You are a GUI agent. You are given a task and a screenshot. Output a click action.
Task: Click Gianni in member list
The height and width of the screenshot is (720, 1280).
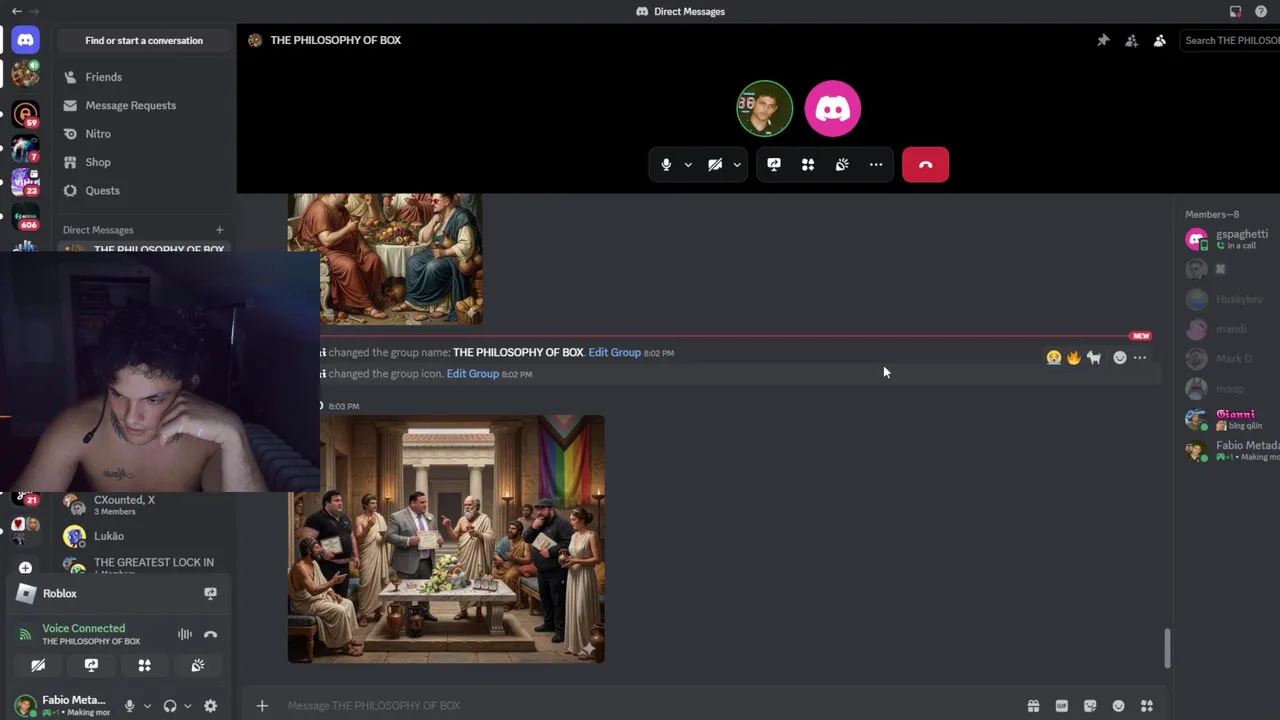click(x=1231, y=420)
